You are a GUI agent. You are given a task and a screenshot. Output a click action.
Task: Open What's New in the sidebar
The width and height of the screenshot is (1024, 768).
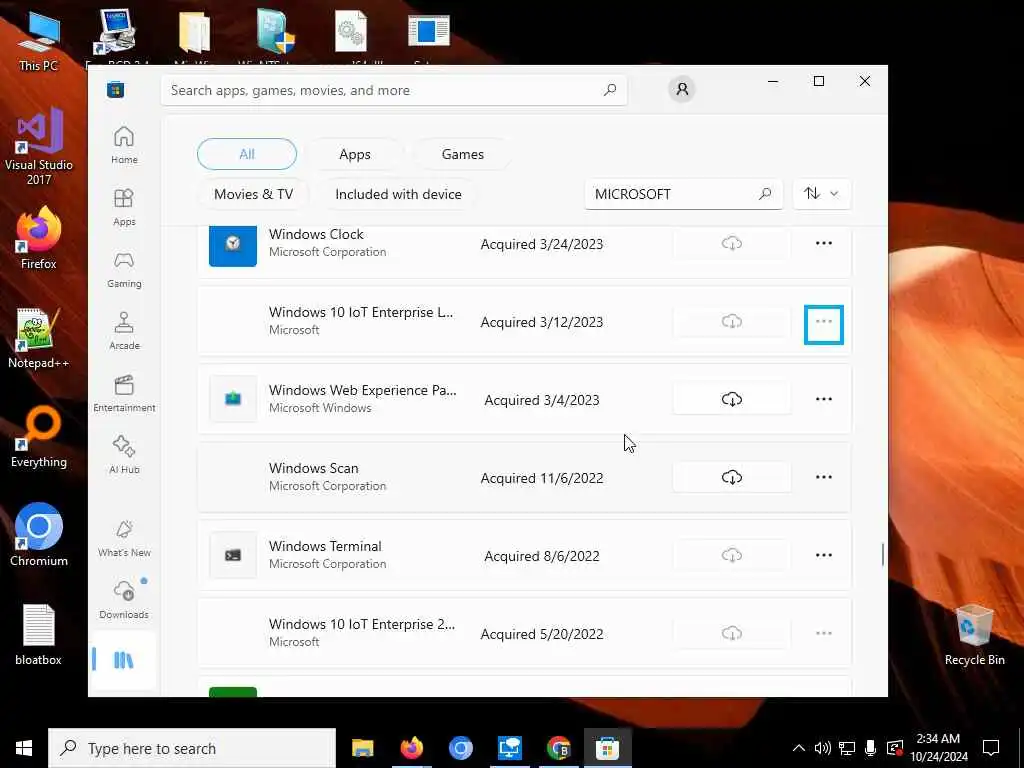tap(124, 538)
